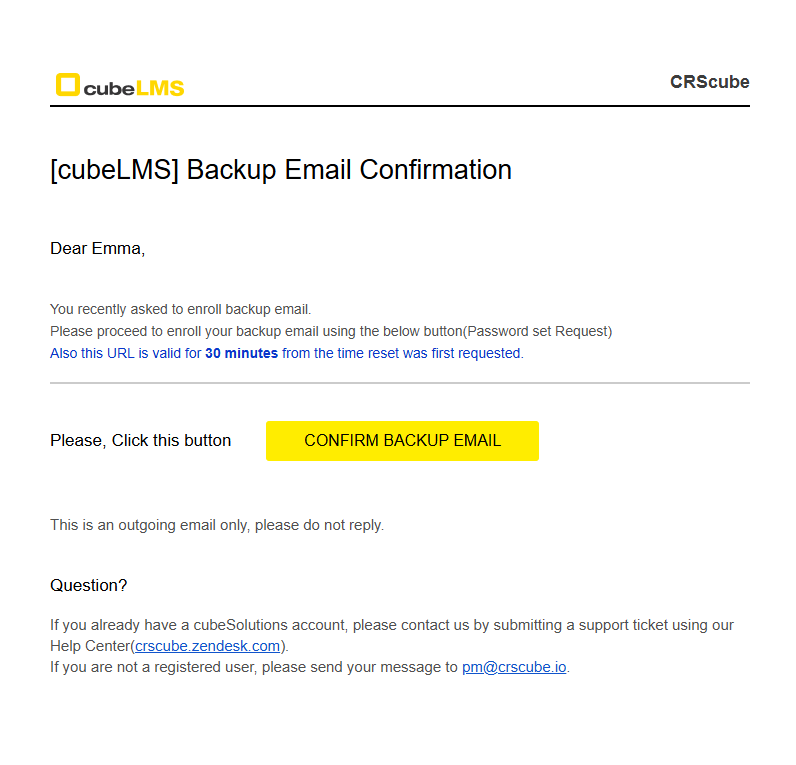Click the CRScube header text
The image size is (796, 765).
tap(709, 82)
